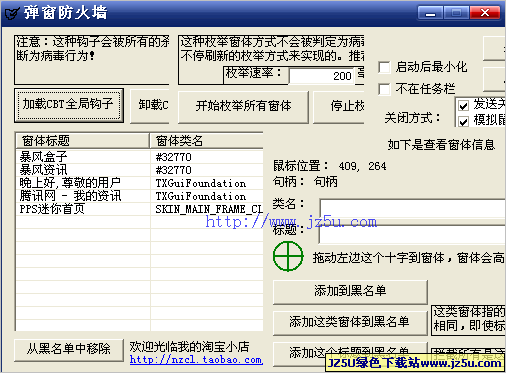
Task: Click the 标题 text field
Action: tap(413, 235)
